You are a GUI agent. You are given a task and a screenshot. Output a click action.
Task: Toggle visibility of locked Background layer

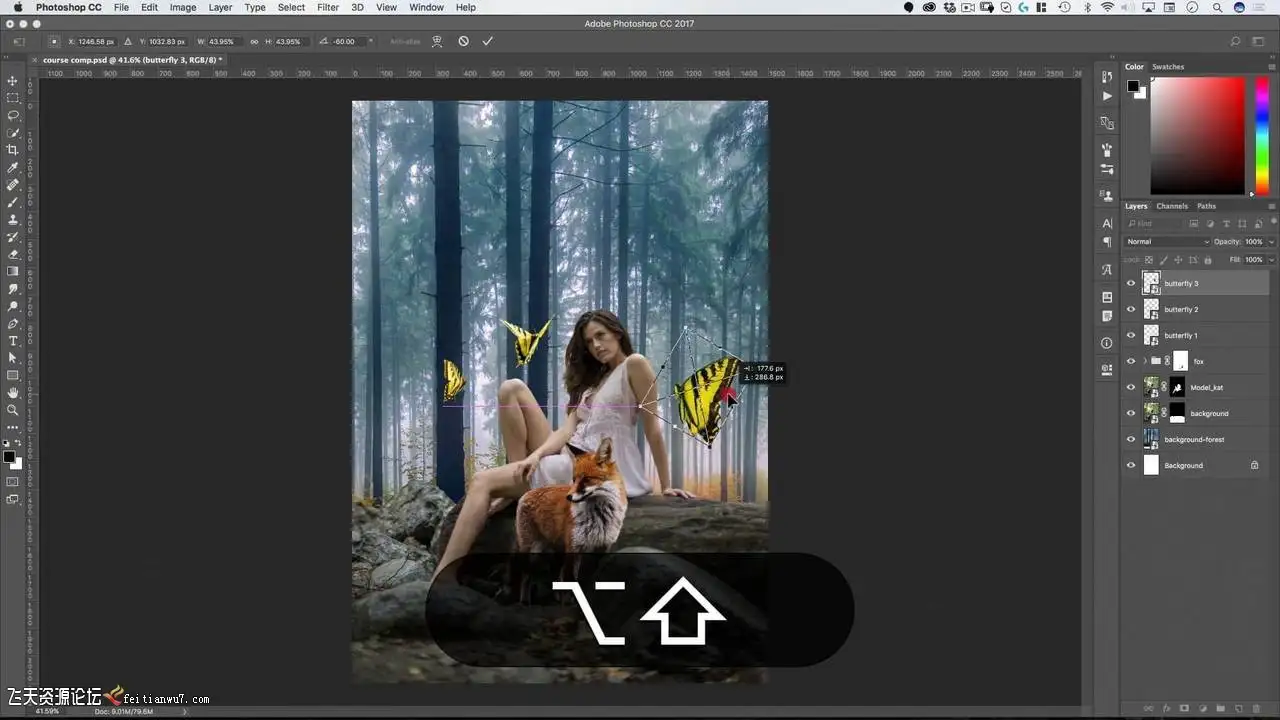pyautogui.click(x=1131, y=465)
